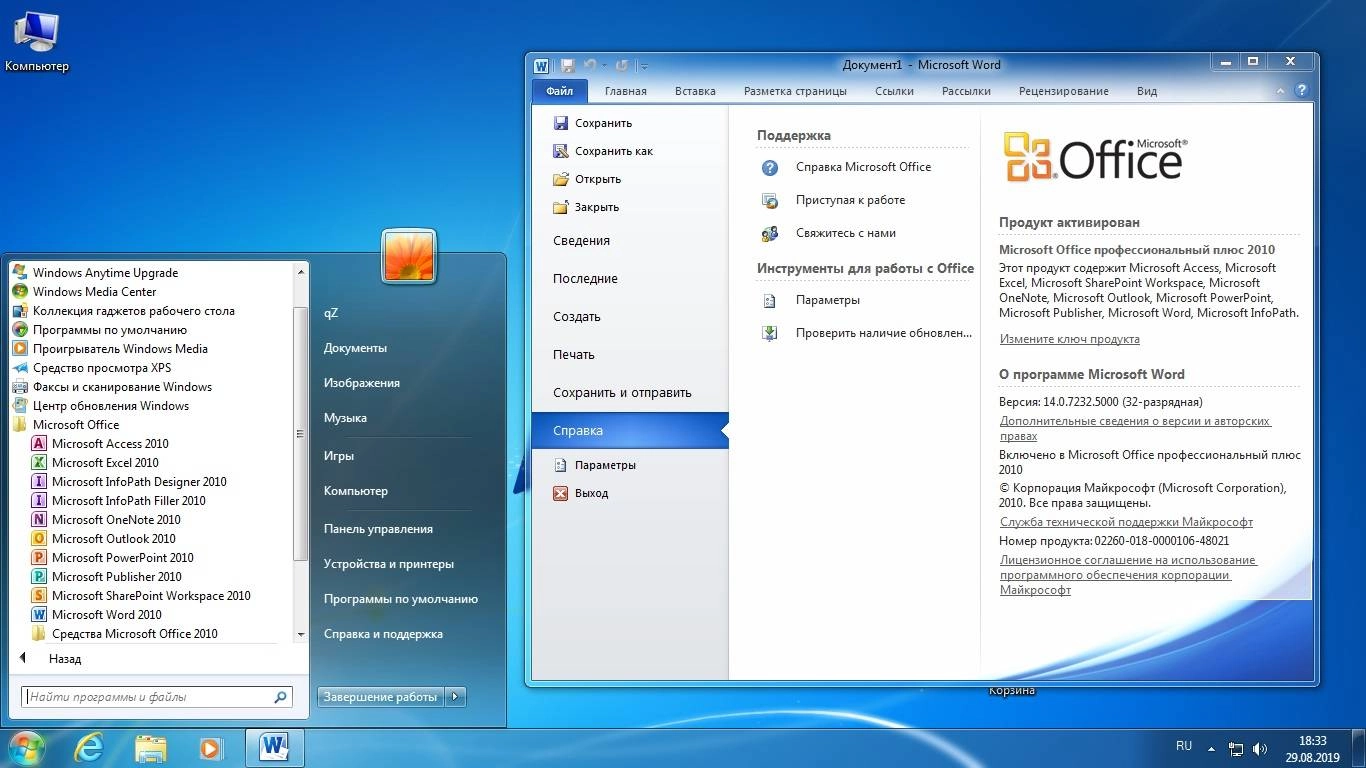Click the Windows Start orb
Screen dimensions: 1366x768
tap(25, 748)
